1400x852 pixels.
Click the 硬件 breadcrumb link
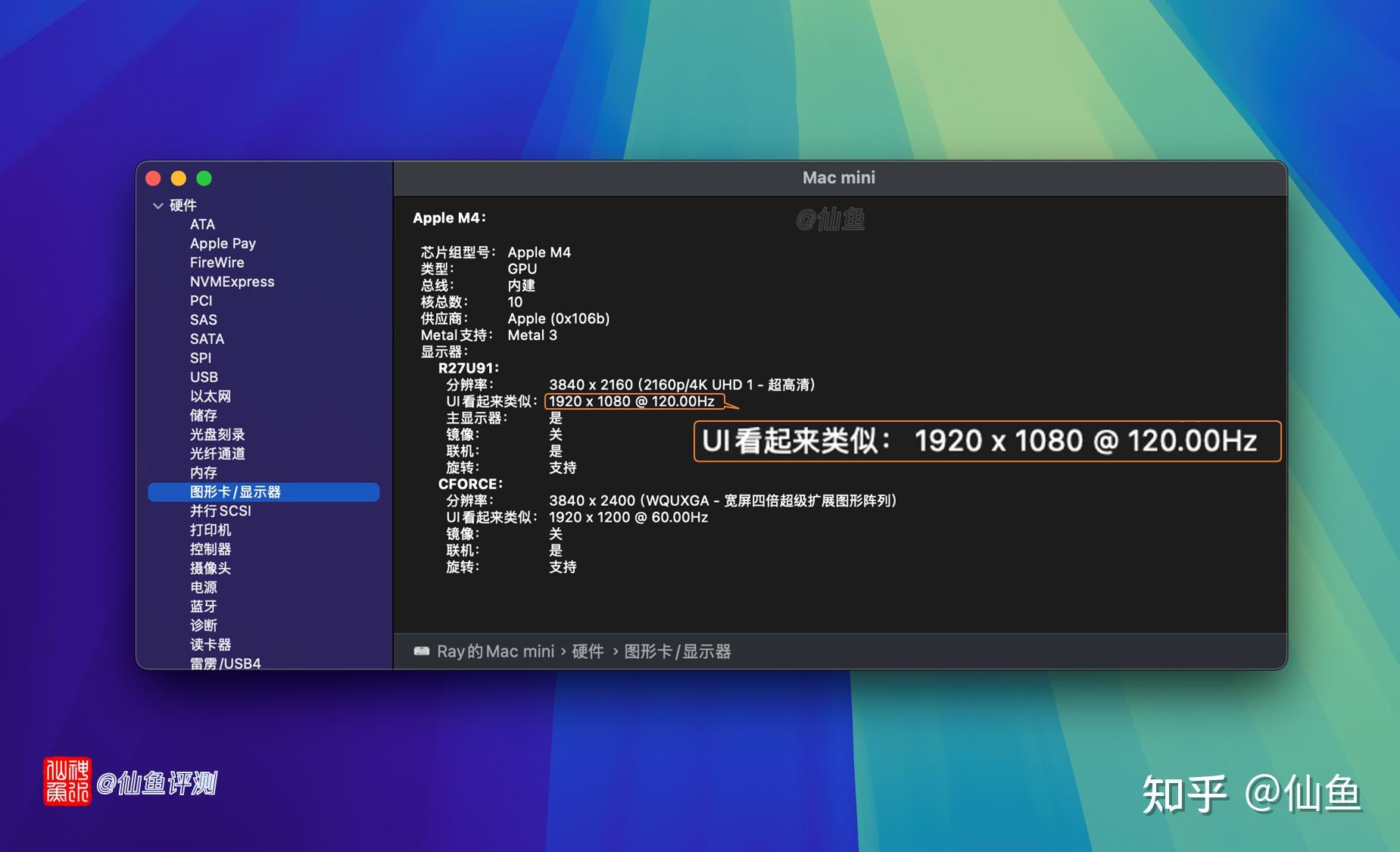click(589, 651)
